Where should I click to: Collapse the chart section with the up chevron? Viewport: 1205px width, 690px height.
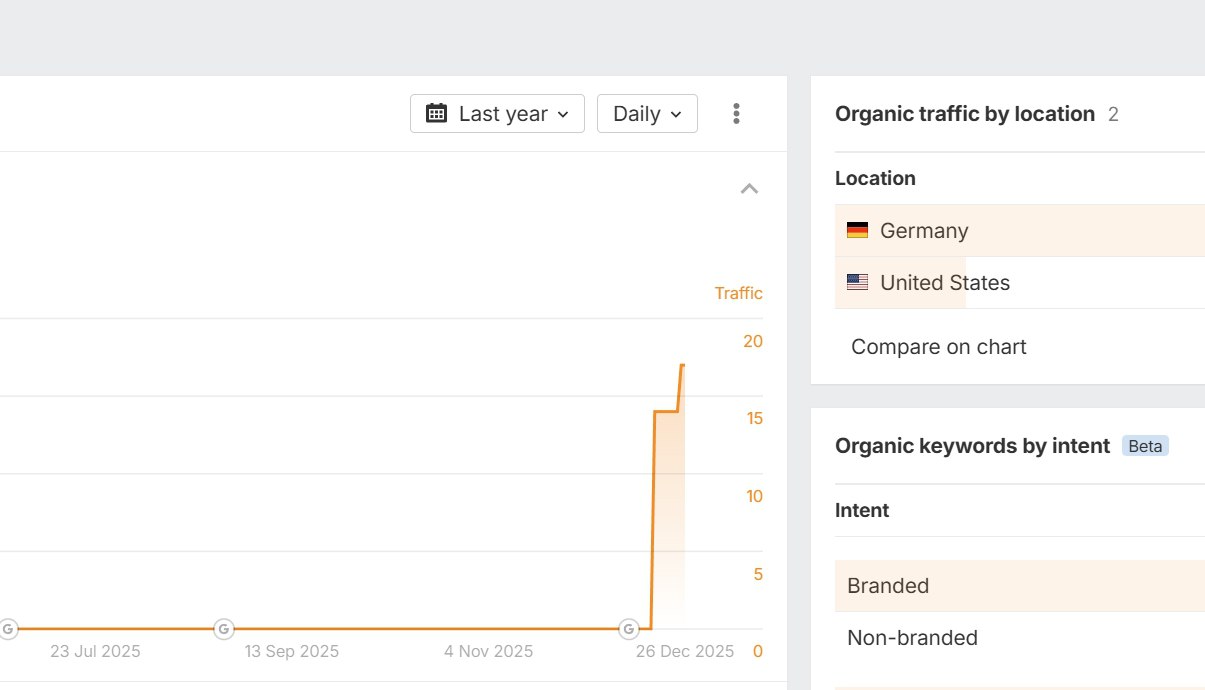pos(749,189)
